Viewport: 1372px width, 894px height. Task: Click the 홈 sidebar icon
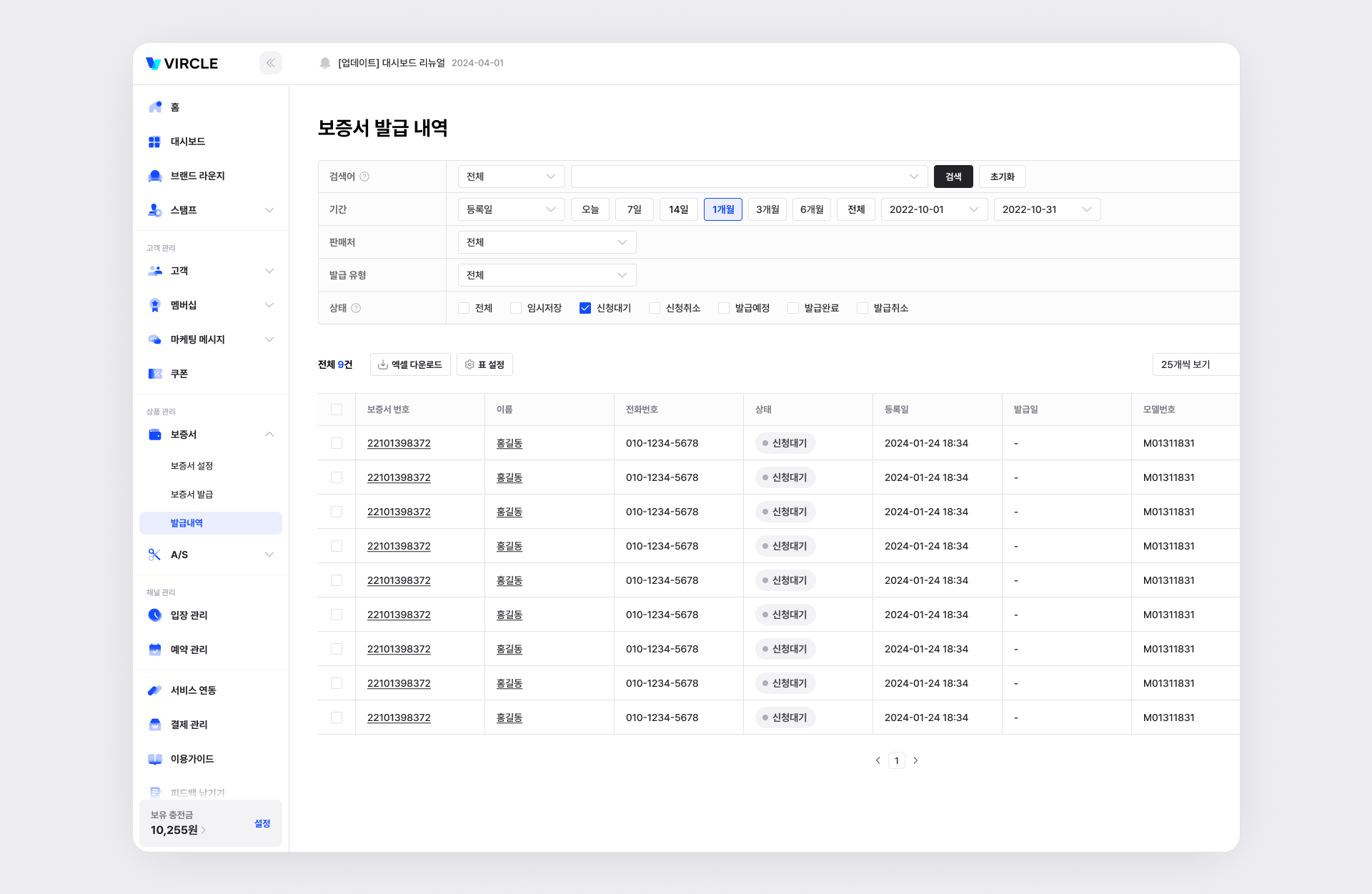(x=155, y=107)
